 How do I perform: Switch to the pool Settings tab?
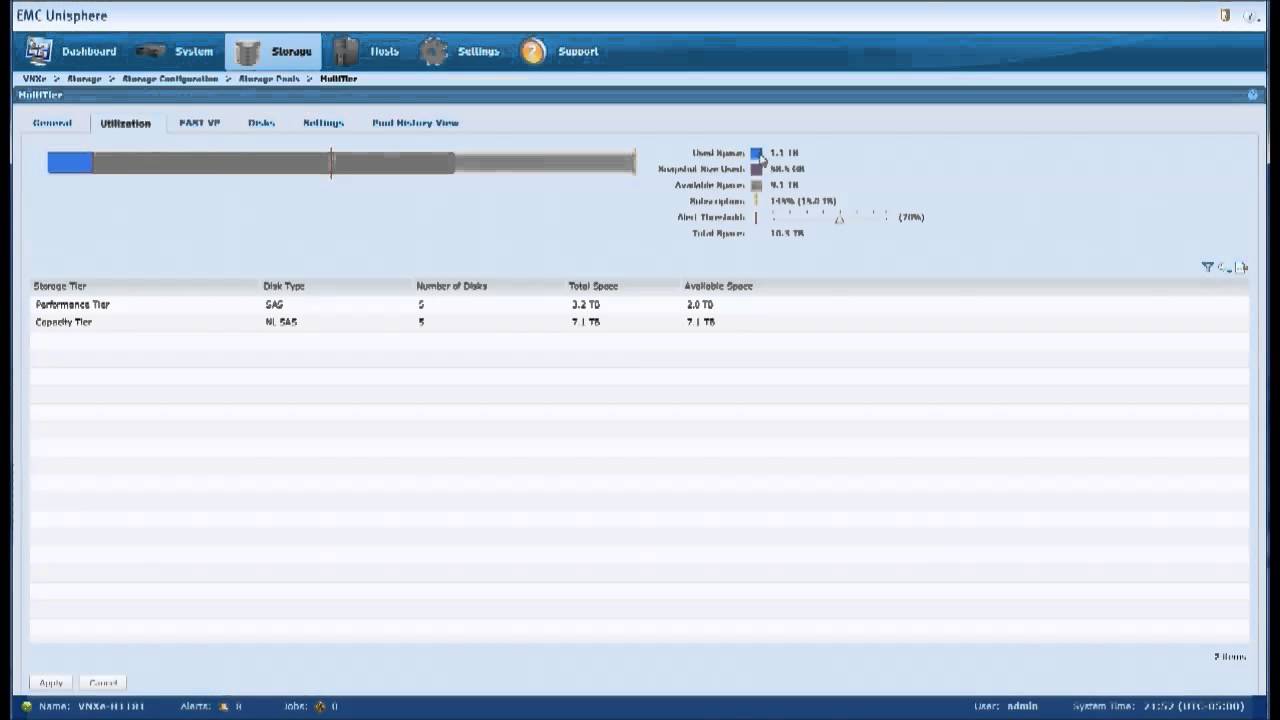coord(323,123)
